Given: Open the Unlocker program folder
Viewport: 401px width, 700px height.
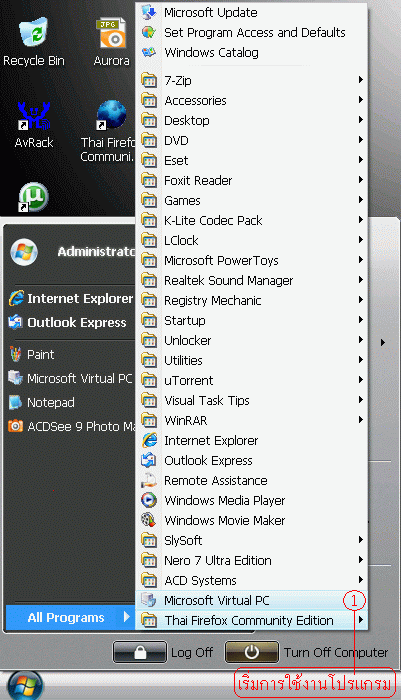Looking at the screenshot, I should [251, 340].
